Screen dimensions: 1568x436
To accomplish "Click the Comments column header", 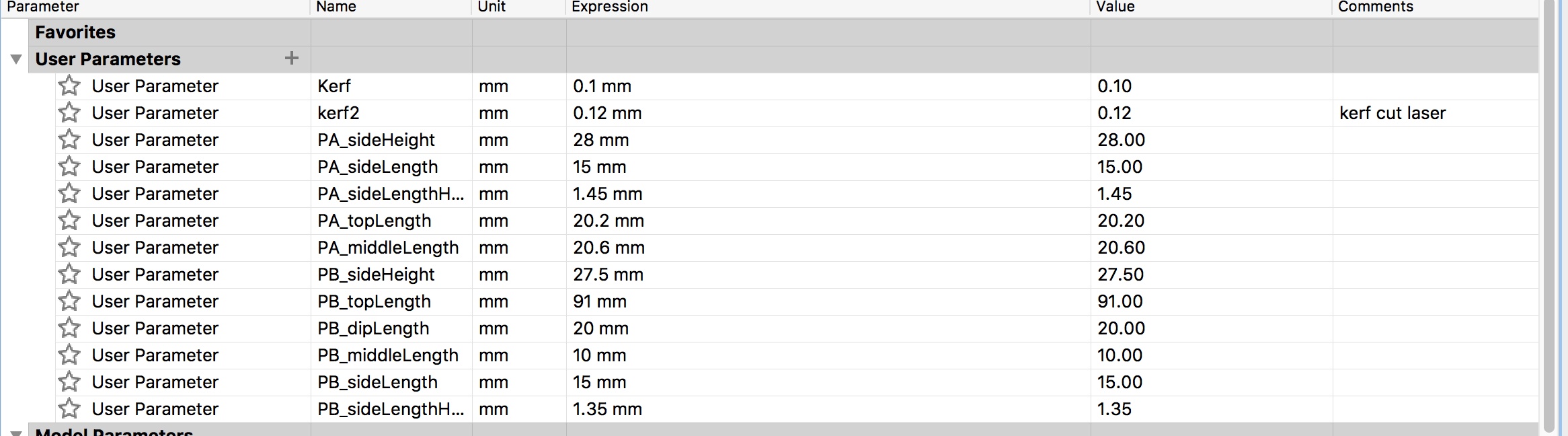I will [x=1376, y=7].
